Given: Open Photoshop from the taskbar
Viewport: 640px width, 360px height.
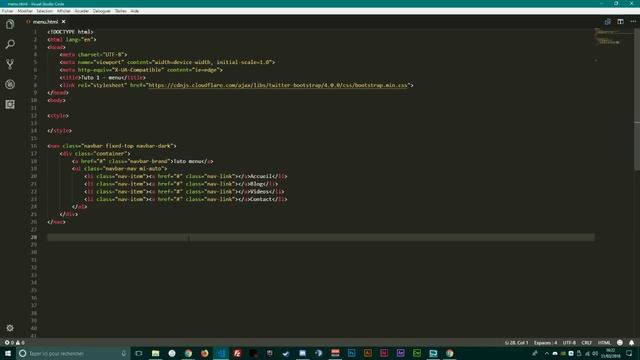Looking at the screenshot, I should [351, 353].
